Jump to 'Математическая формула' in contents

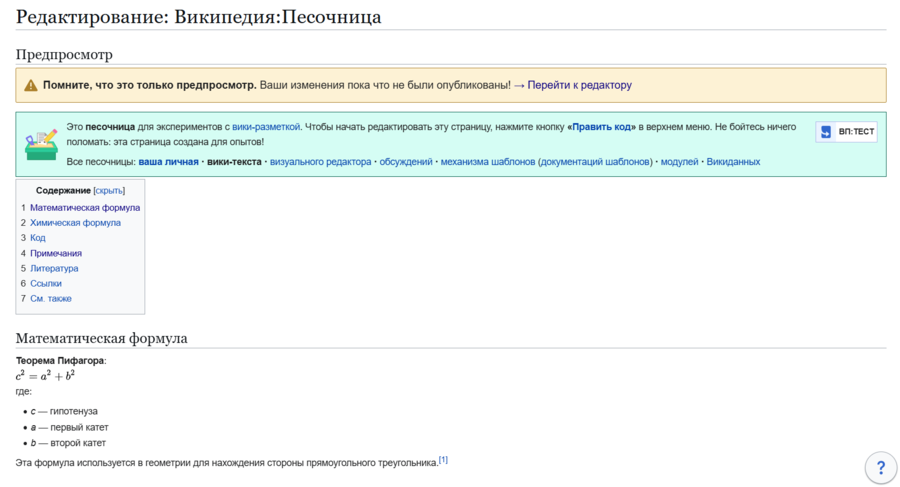coord(85,208)
